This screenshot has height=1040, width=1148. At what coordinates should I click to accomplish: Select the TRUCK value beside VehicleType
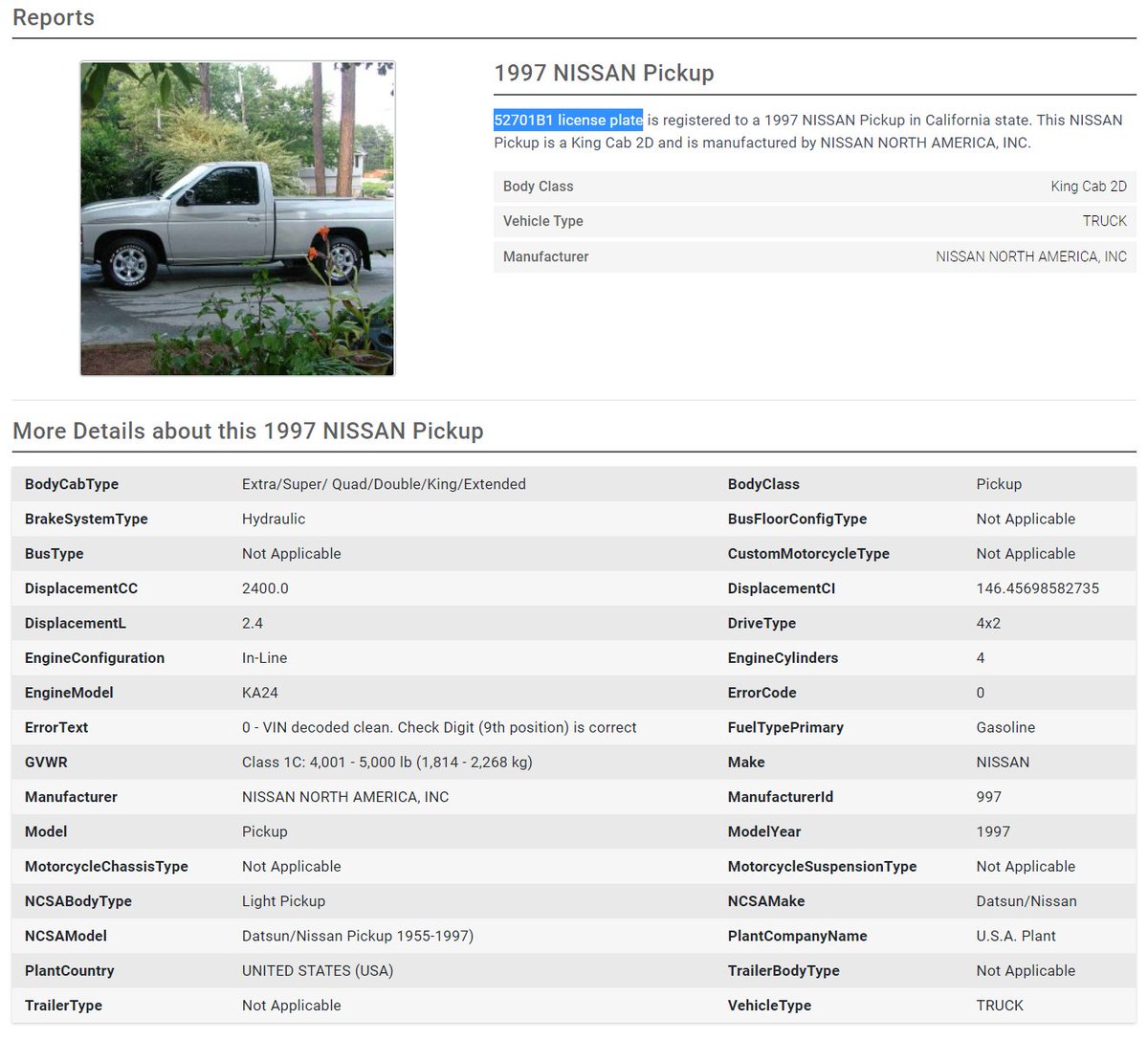point(1000,1006)
